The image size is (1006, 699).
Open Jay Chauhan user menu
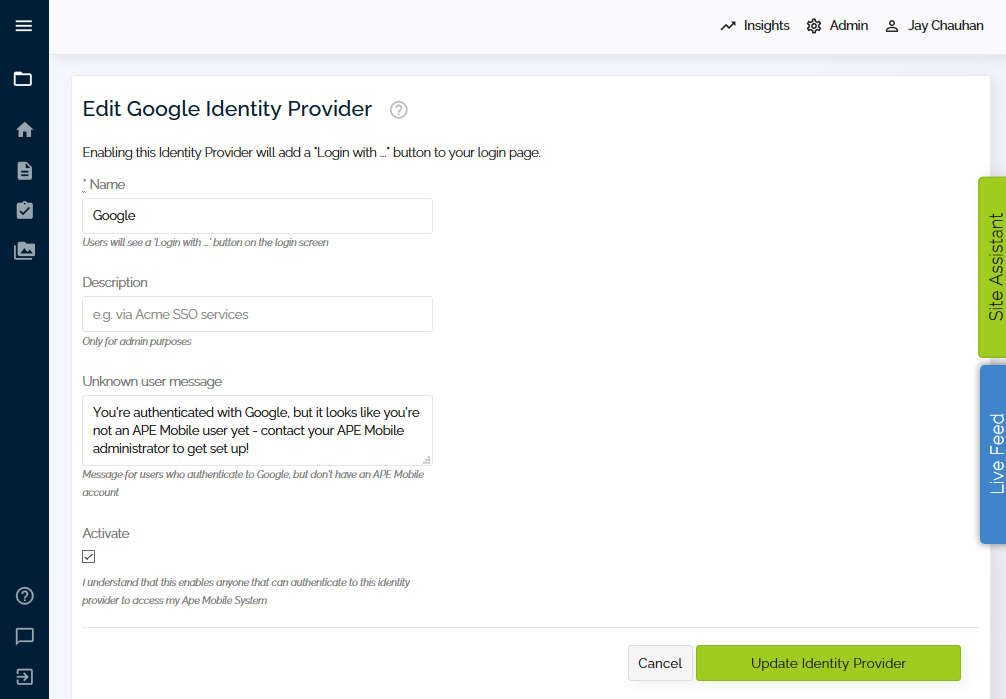click(934, 26)
